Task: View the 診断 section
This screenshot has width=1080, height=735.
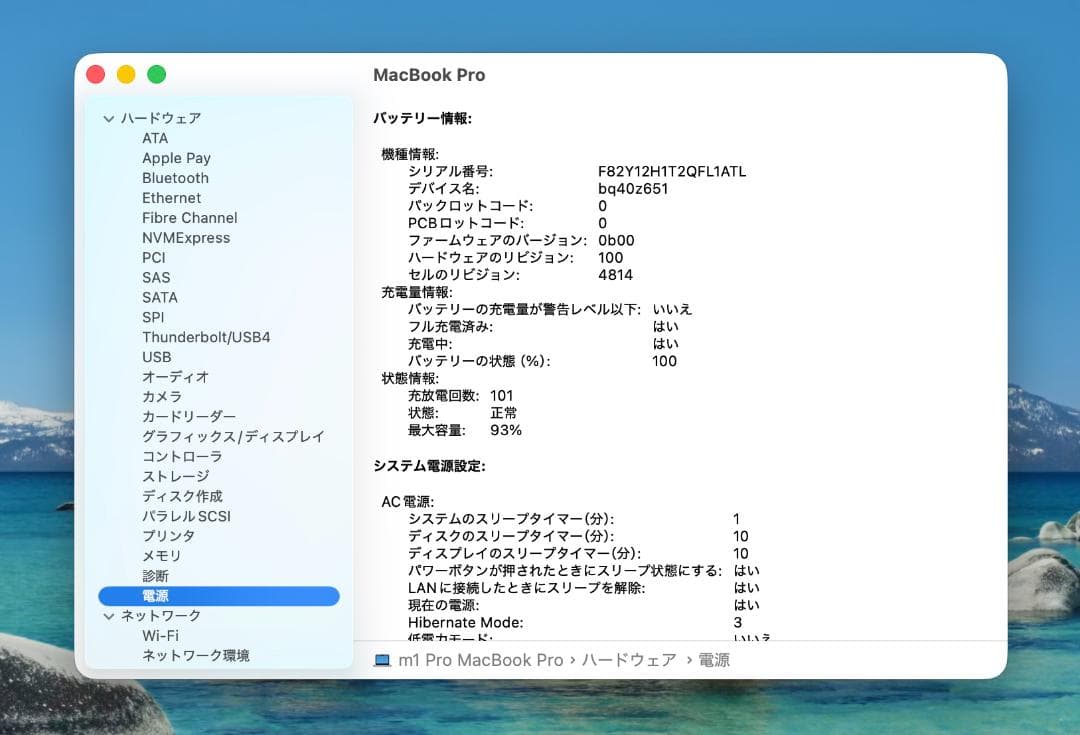Action: [155, 576]
